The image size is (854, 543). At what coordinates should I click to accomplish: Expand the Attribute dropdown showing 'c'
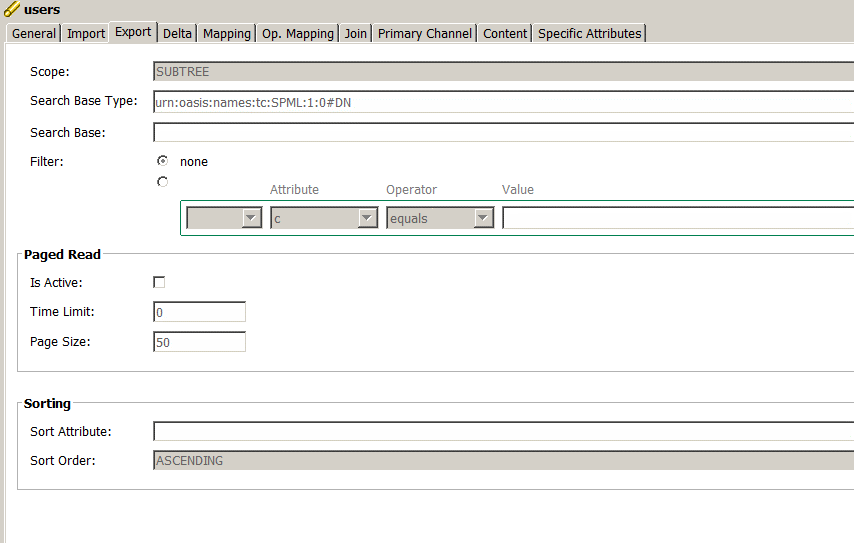coord(367,218)
